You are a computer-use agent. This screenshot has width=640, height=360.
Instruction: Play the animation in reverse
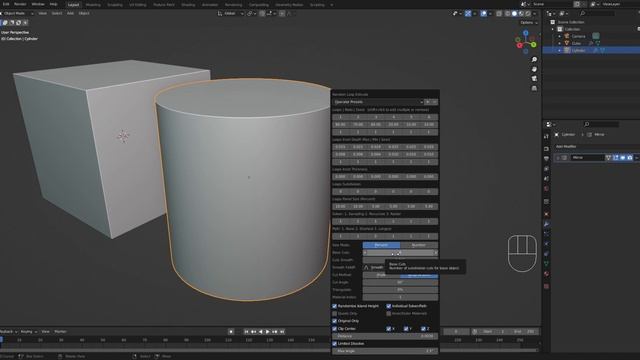(260, 332)
